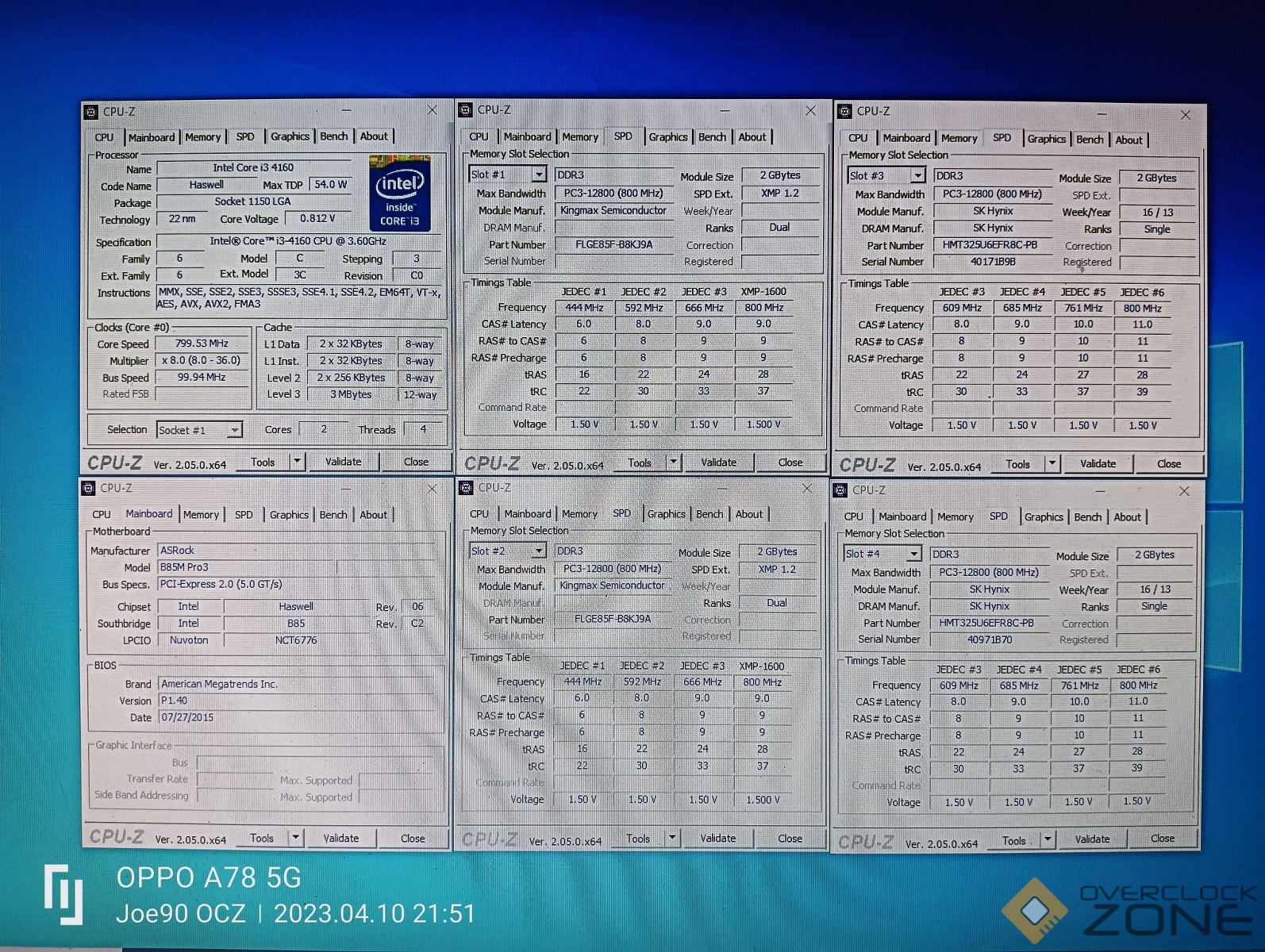The image size is (1265, 952).
Task: Click Validate in the ASRock mainboard window
Action: [x=341, y=838]
